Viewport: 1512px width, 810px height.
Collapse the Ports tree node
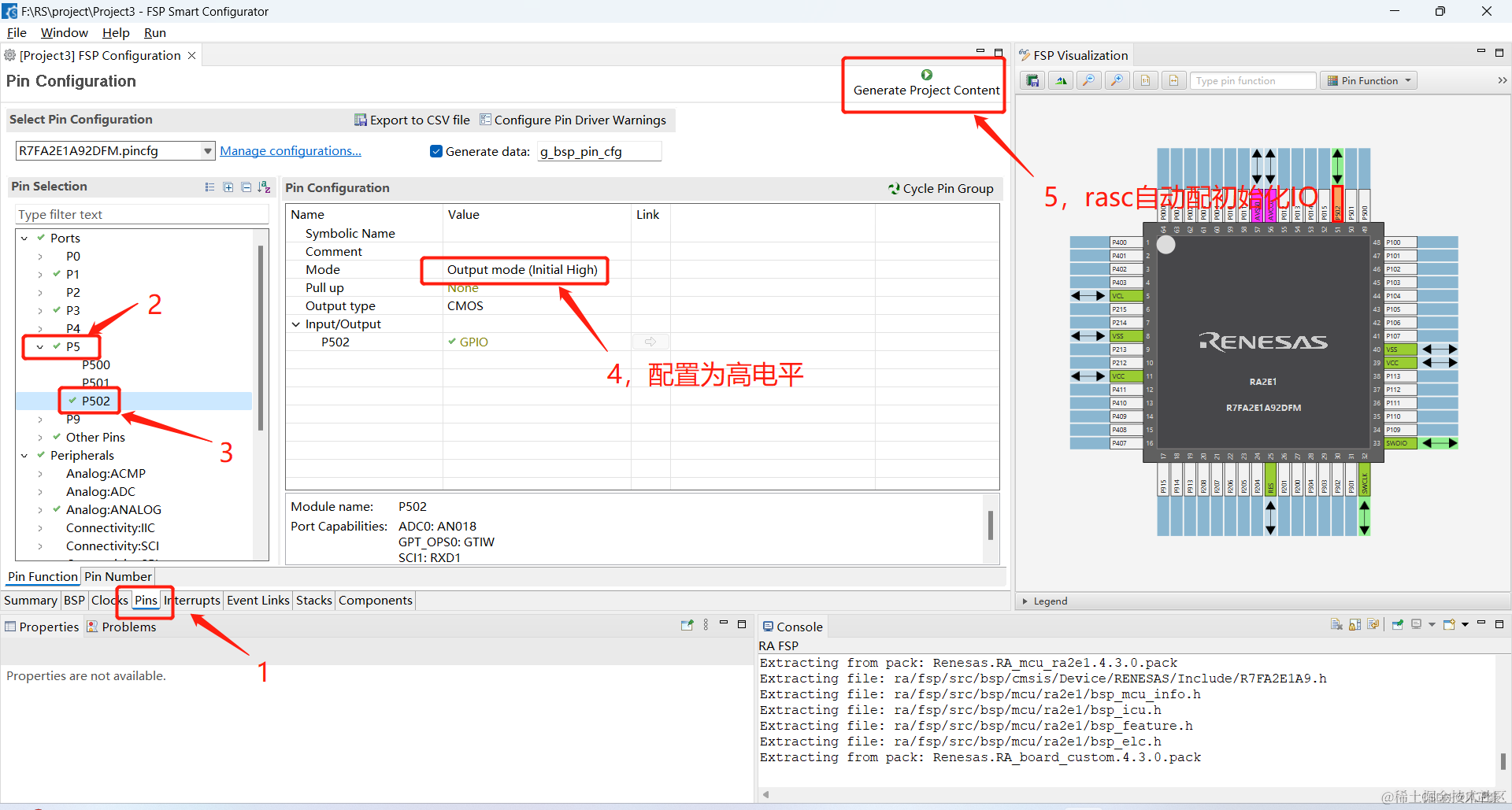(24, 238)
